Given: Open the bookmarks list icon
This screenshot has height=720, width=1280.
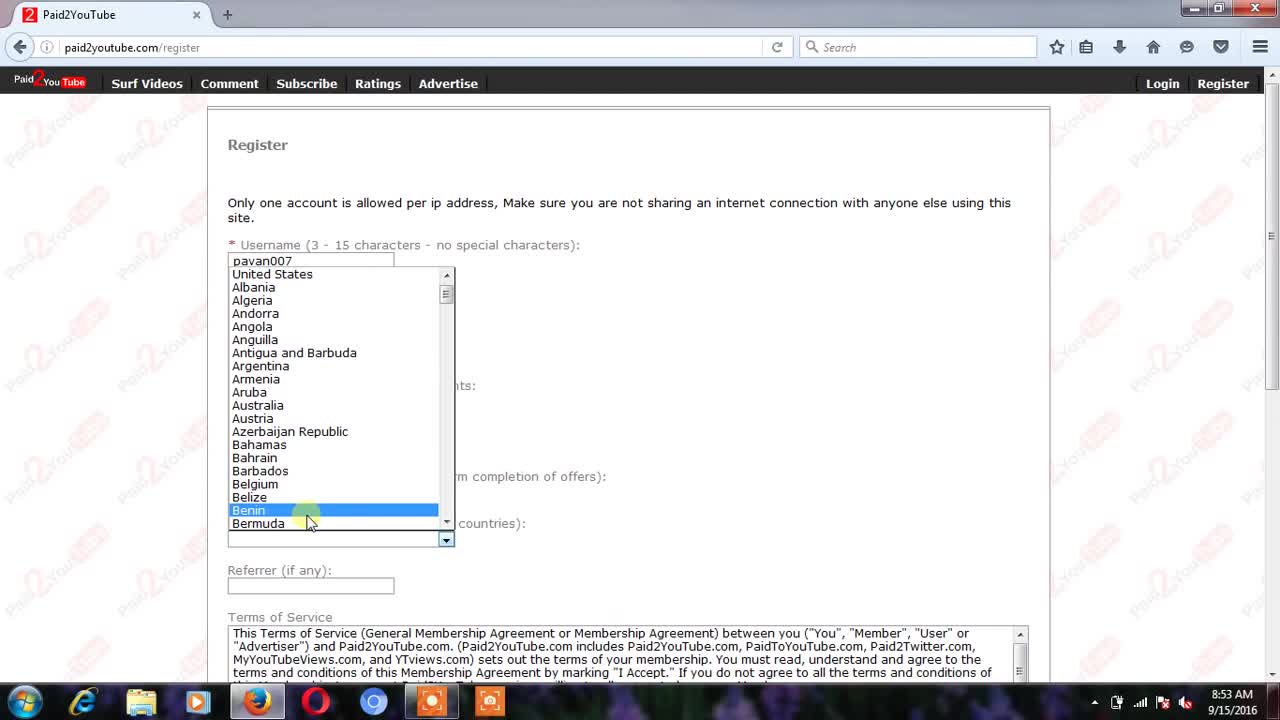Looking at the screenshot, I should click(x=1086, y=47).
